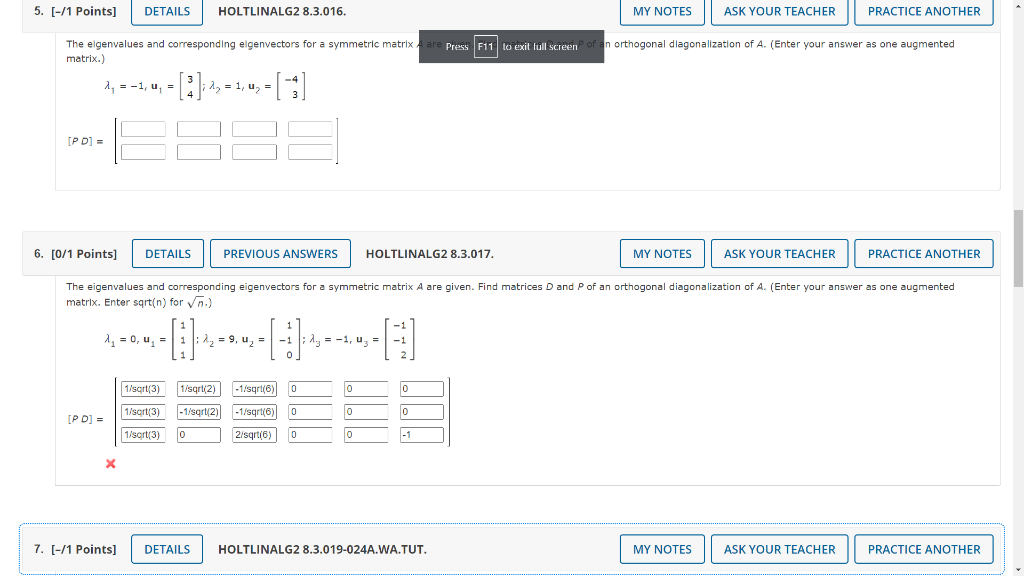Click PRACTICE ANOTHER for question 5
This screenshot has height=576, width=1024.
tap(923, 11)
